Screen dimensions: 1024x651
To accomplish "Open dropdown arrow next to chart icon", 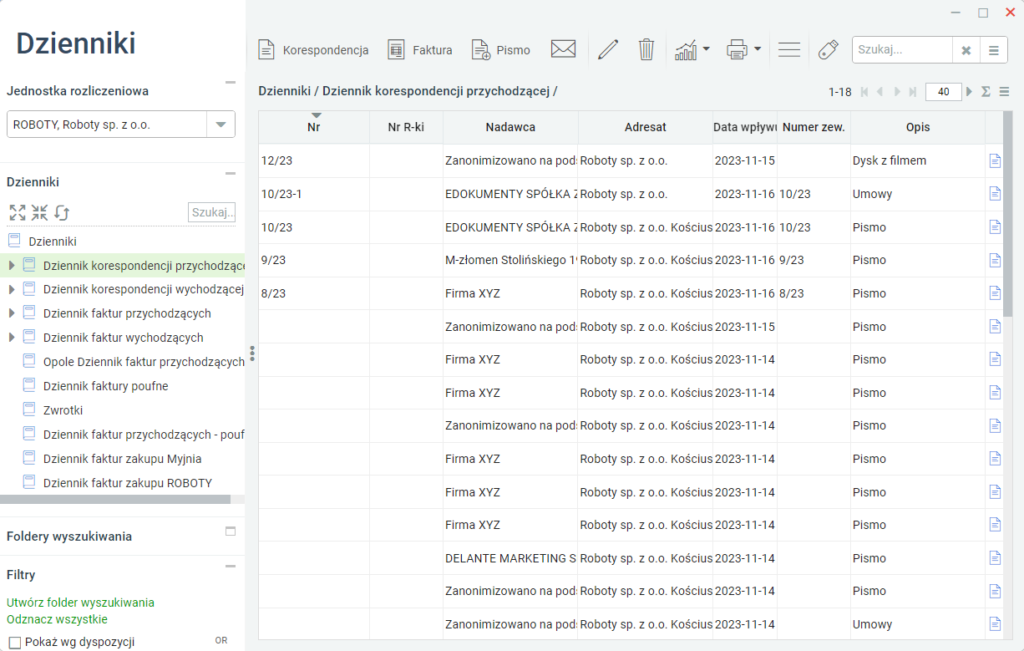I will tap(706, 49).
